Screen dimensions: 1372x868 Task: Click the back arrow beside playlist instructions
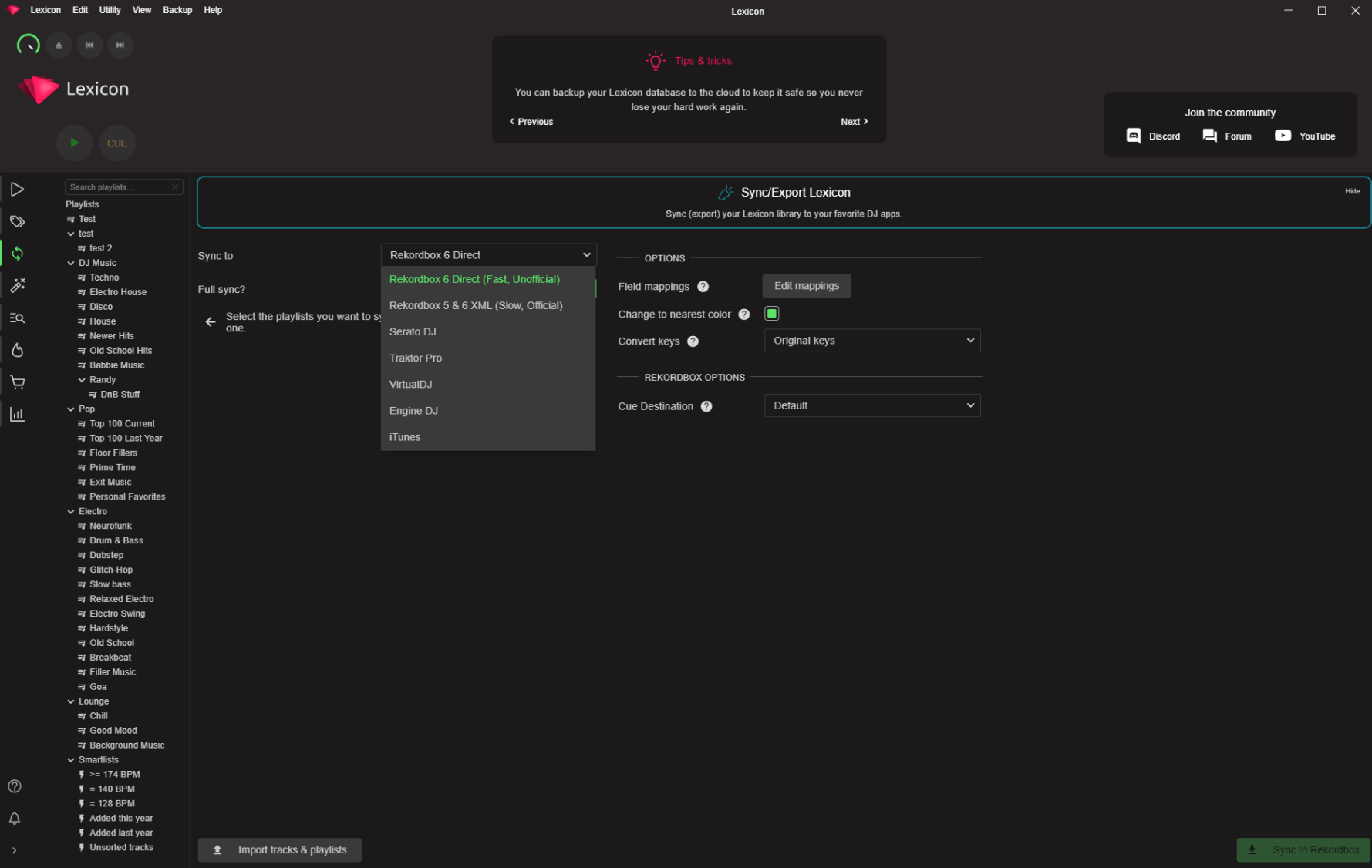211,322
